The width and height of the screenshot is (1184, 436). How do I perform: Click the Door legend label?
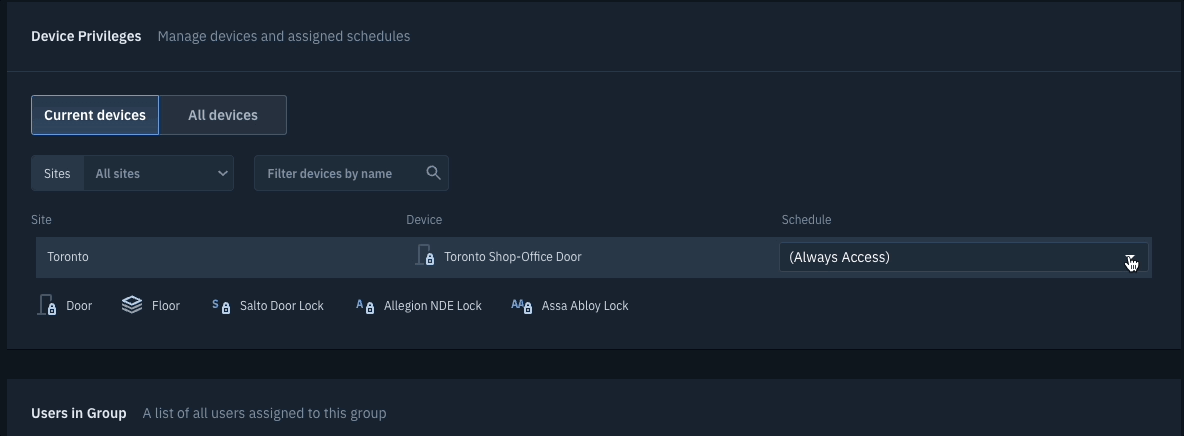[x=79, y=306]
